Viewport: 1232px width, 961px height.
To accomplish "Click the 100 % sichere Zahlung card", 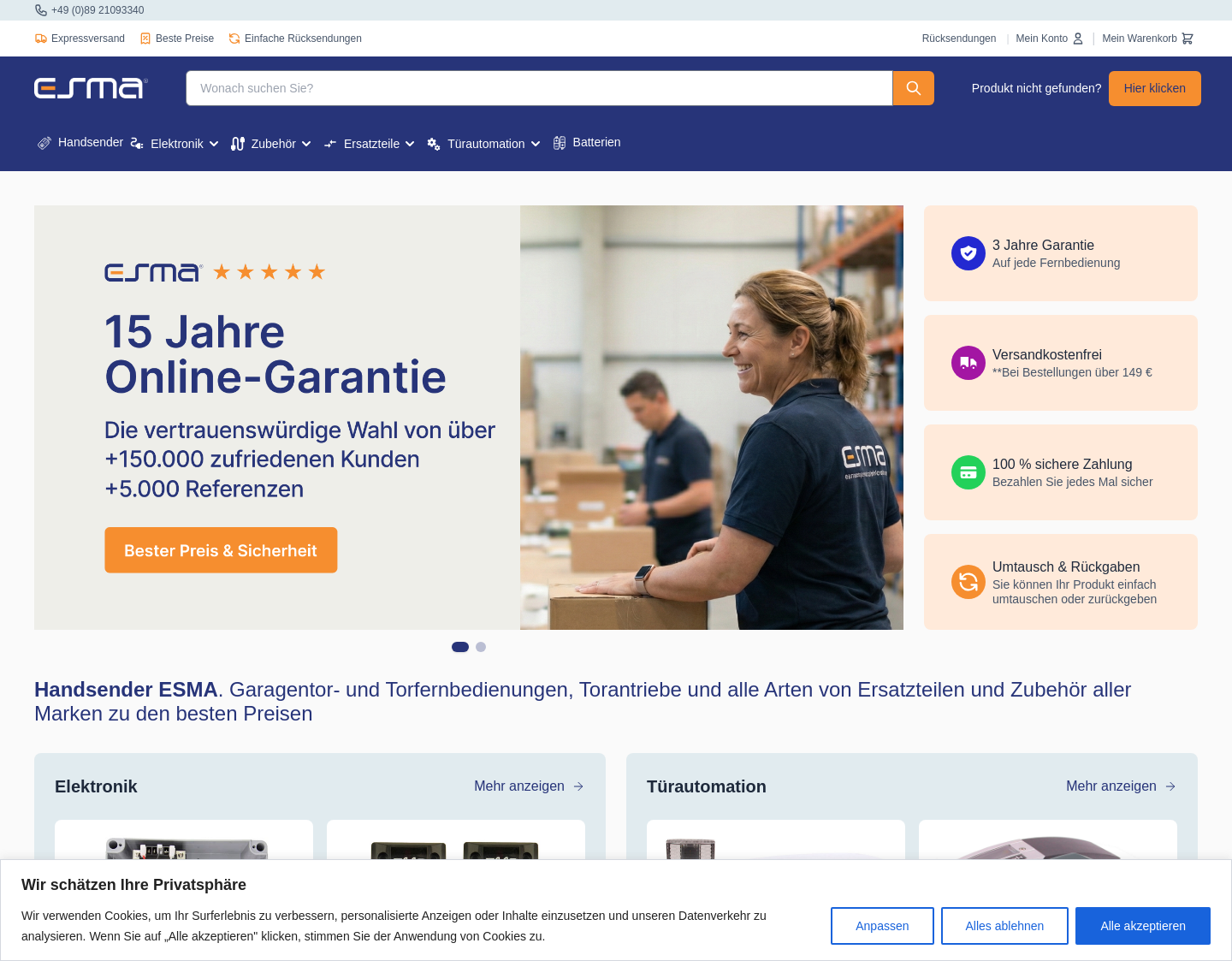I will tap(1061, 472).
